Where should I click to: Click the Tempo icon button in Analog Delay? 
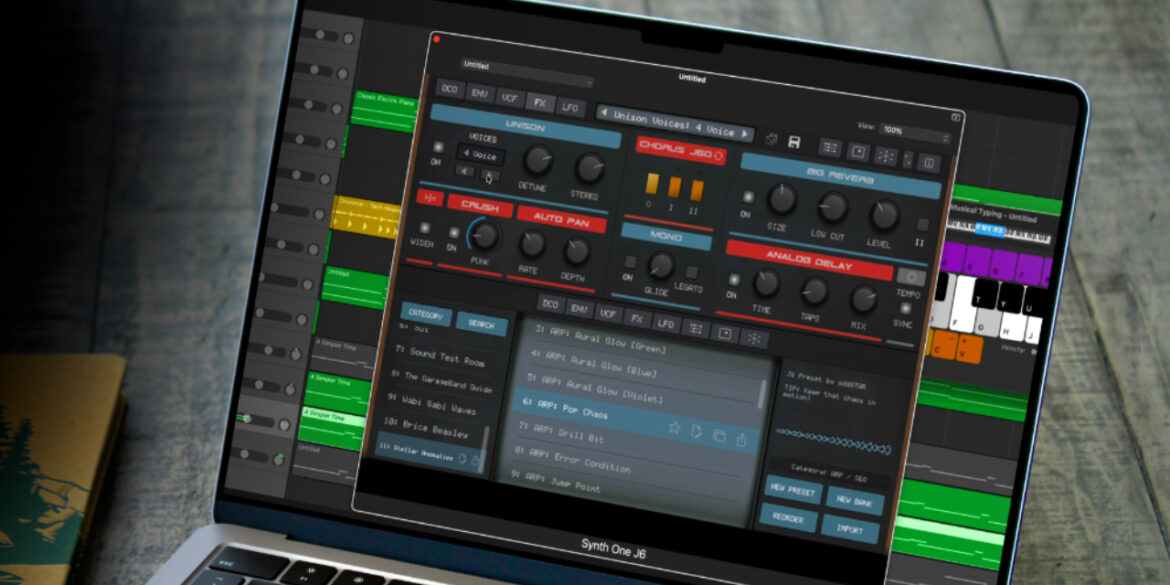pyautogui.click(x=911, y=277)
